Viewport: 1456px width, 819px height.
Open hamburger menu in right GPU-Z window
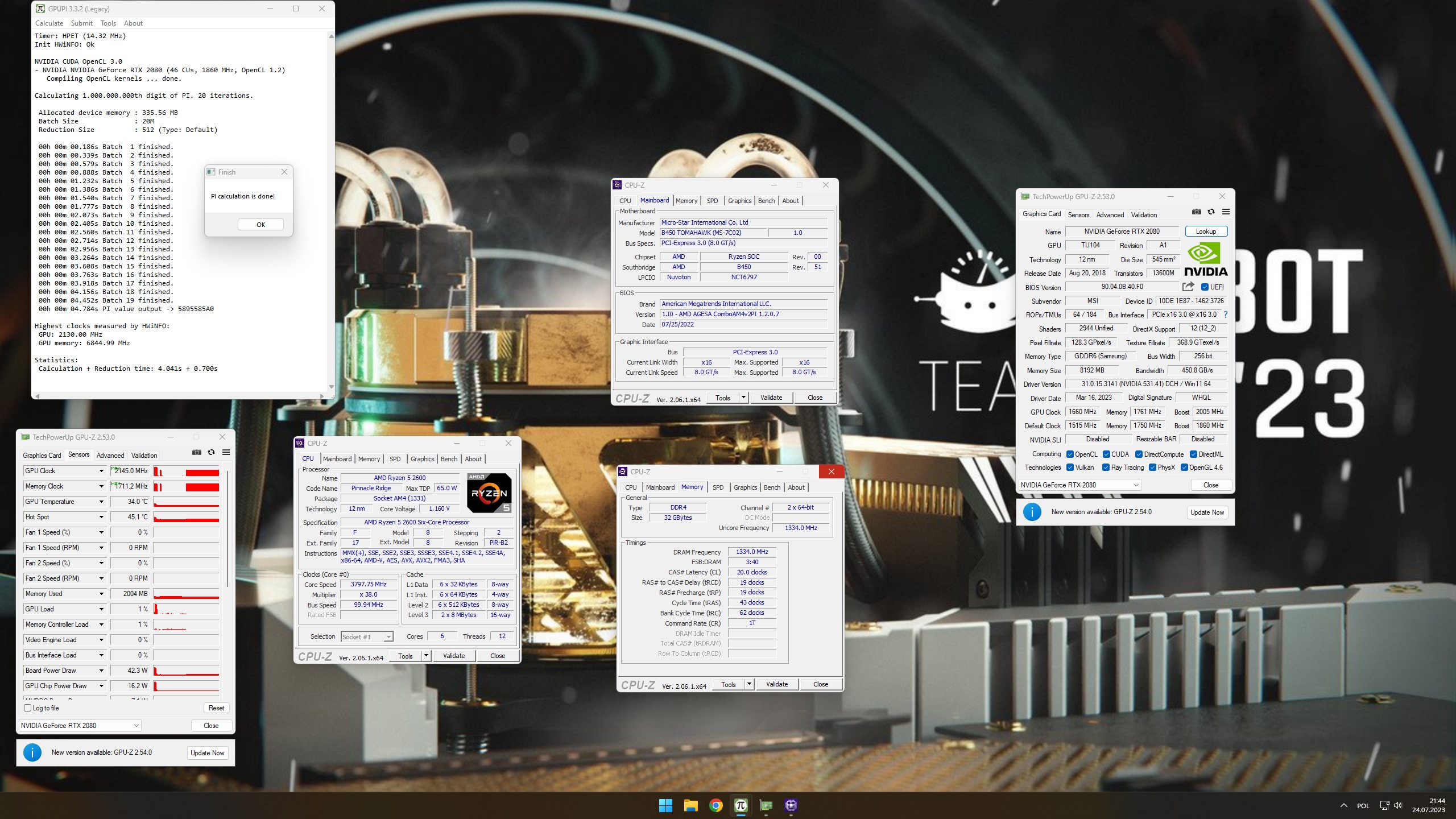click(1226, 212)
